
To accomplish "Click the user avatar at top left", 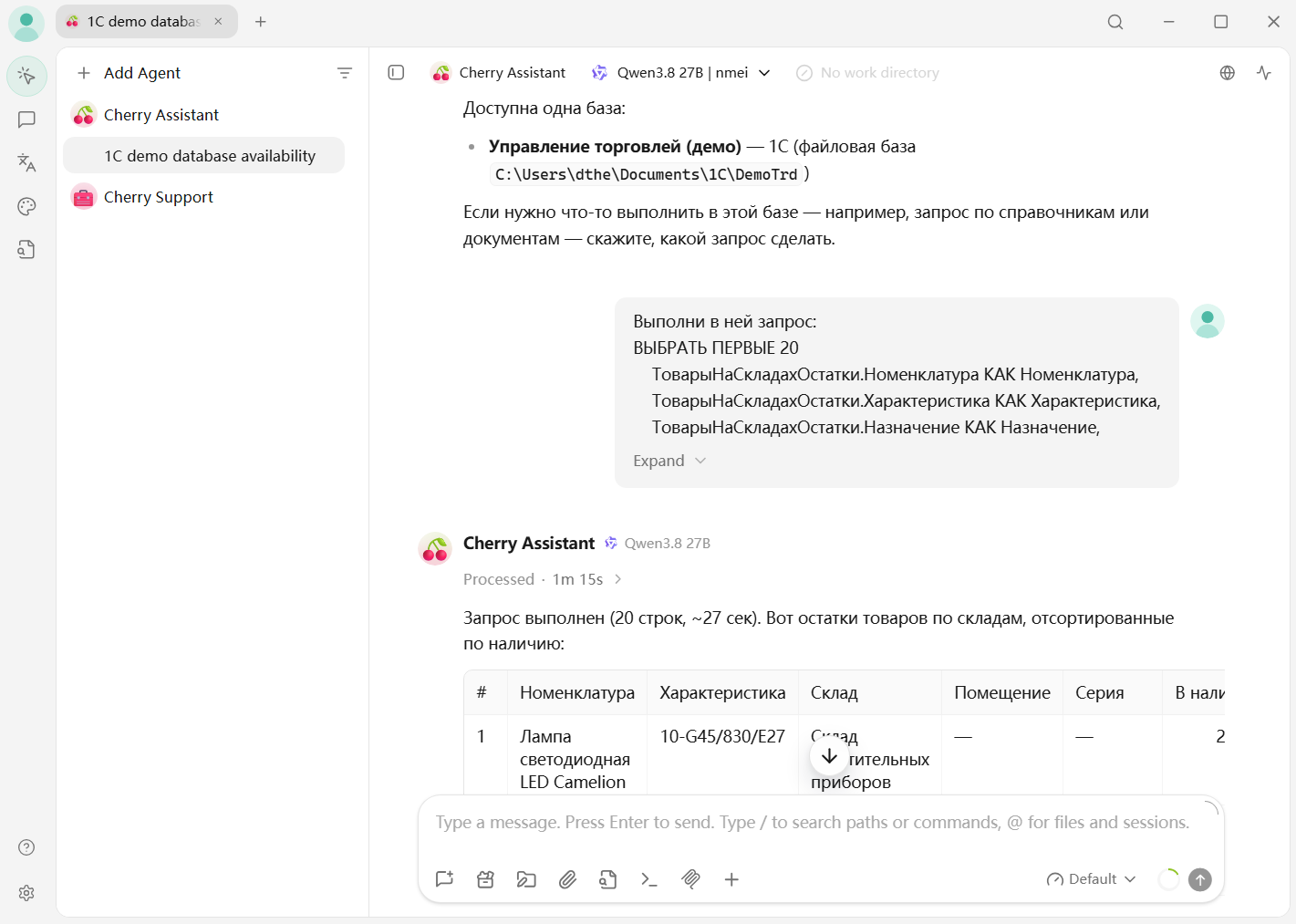I will click(26, 24).
